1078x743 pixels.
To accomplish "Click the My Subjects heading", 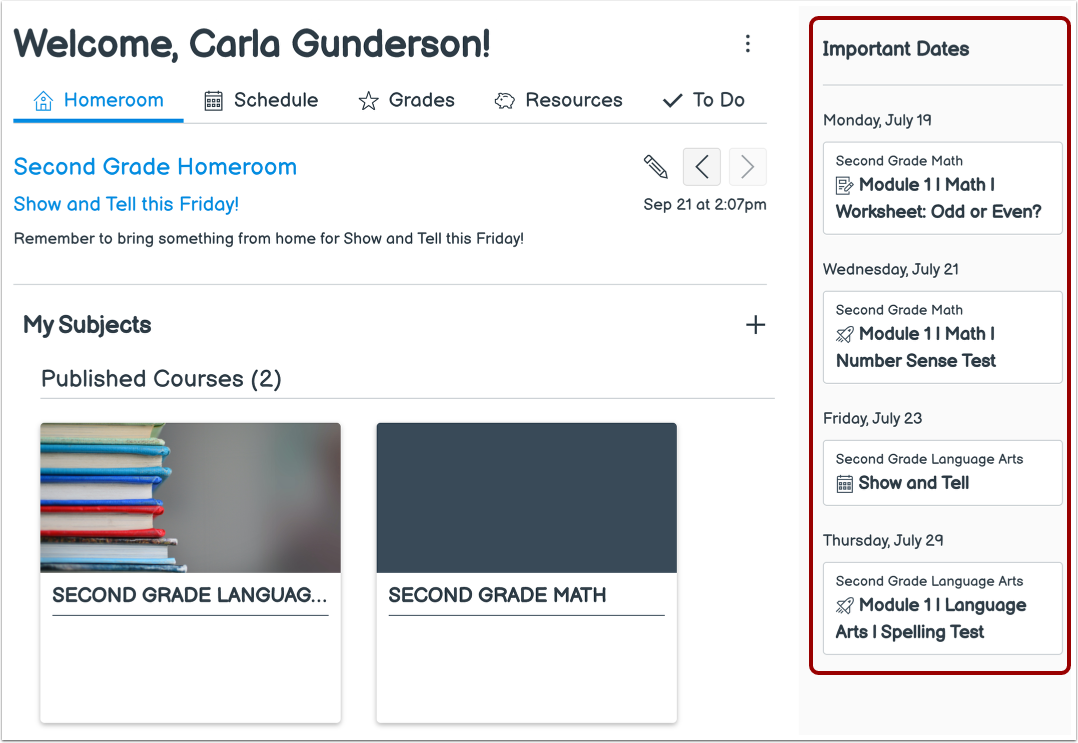I will [x=87, y=324].
